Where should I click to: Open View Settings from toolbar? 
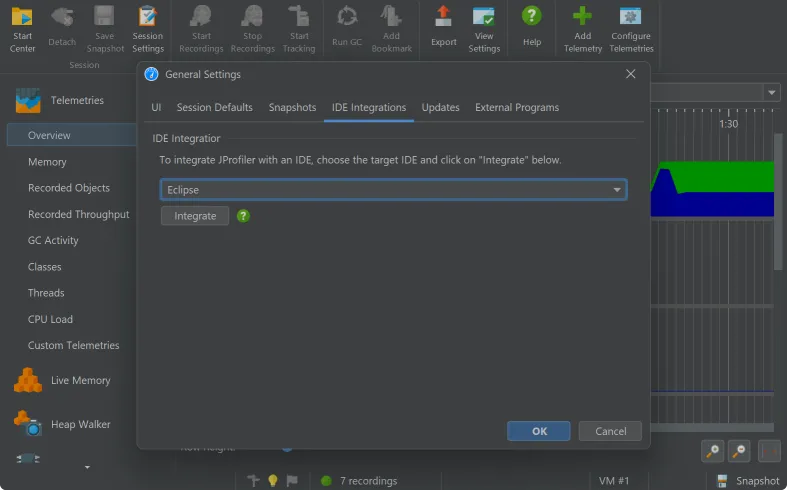[484, 29]
